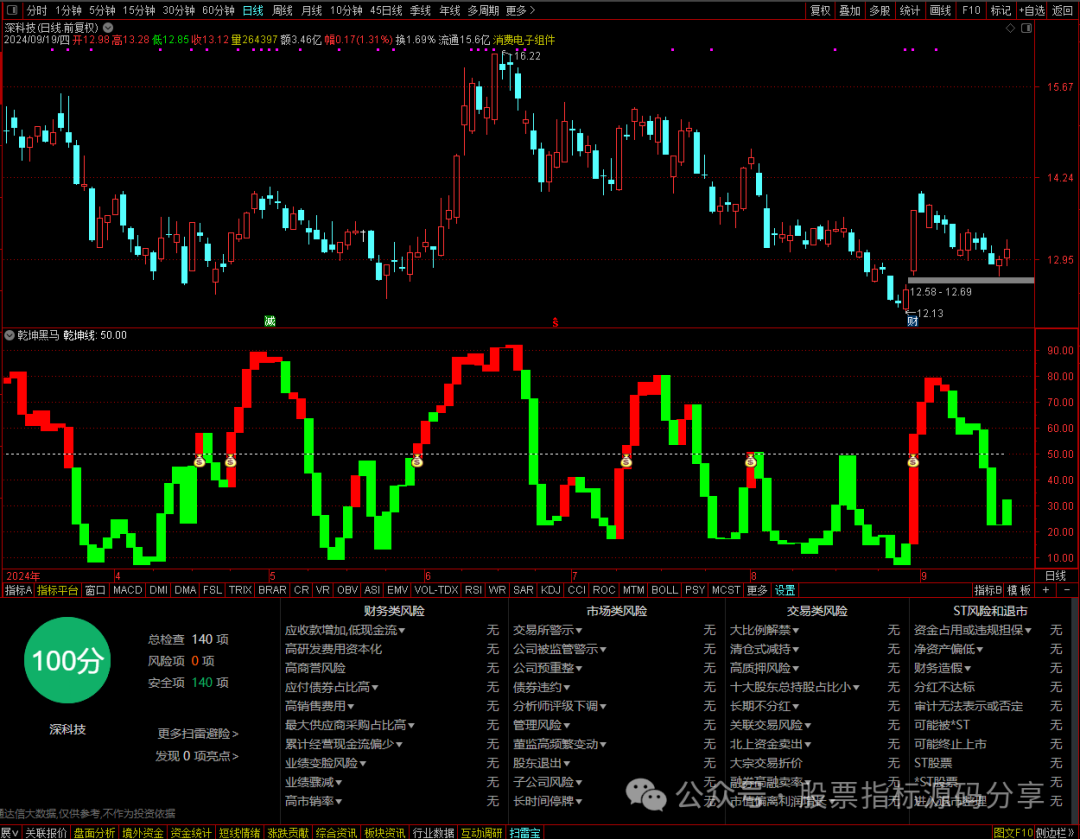Select the VOL-TDX indicator tab
Image resolution: width=1080 pixels, height=839 pixels.
(x=436, y=590)
